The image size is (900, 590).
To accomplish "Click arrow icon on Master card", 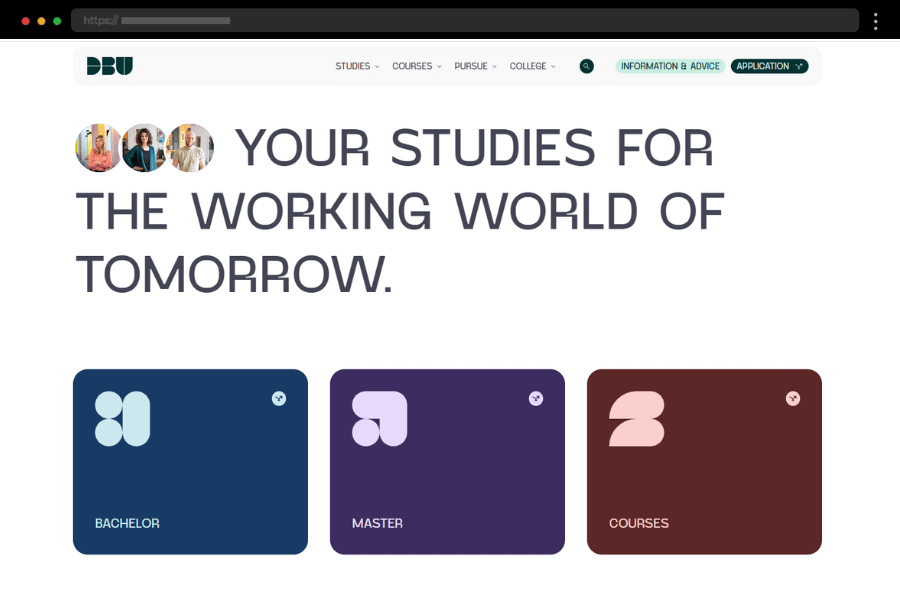I will (536, 399).
